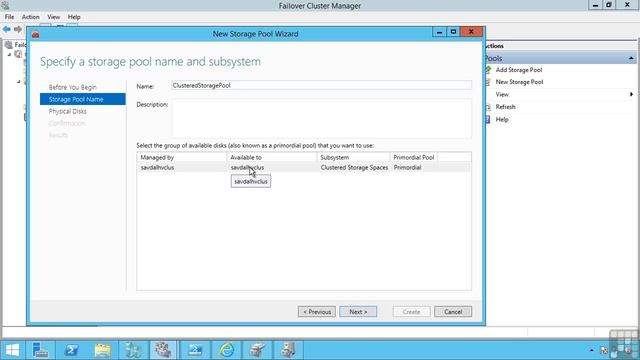Open the File menu

coord(9,17)
